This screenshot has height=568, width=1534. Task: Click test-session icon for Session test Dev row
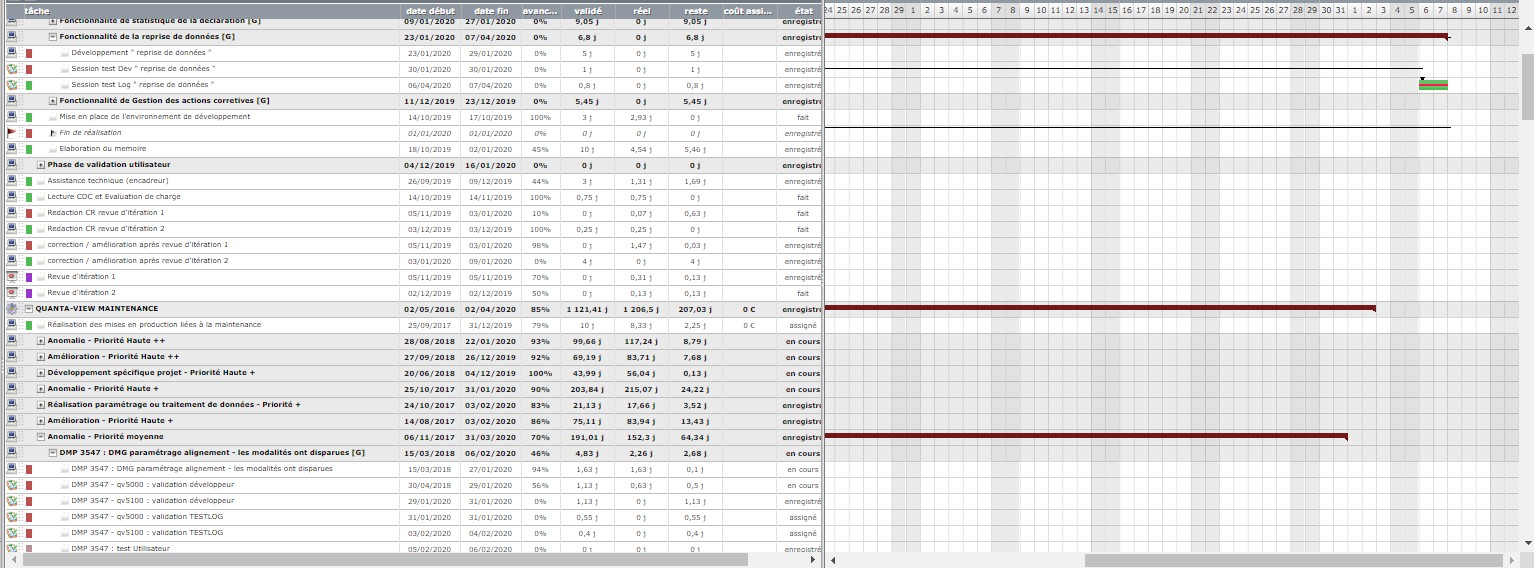(12, 69)
